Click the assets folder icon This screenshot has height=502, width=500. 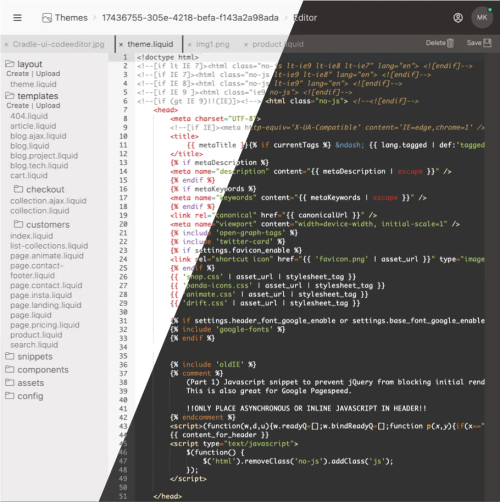coord(10,382)
